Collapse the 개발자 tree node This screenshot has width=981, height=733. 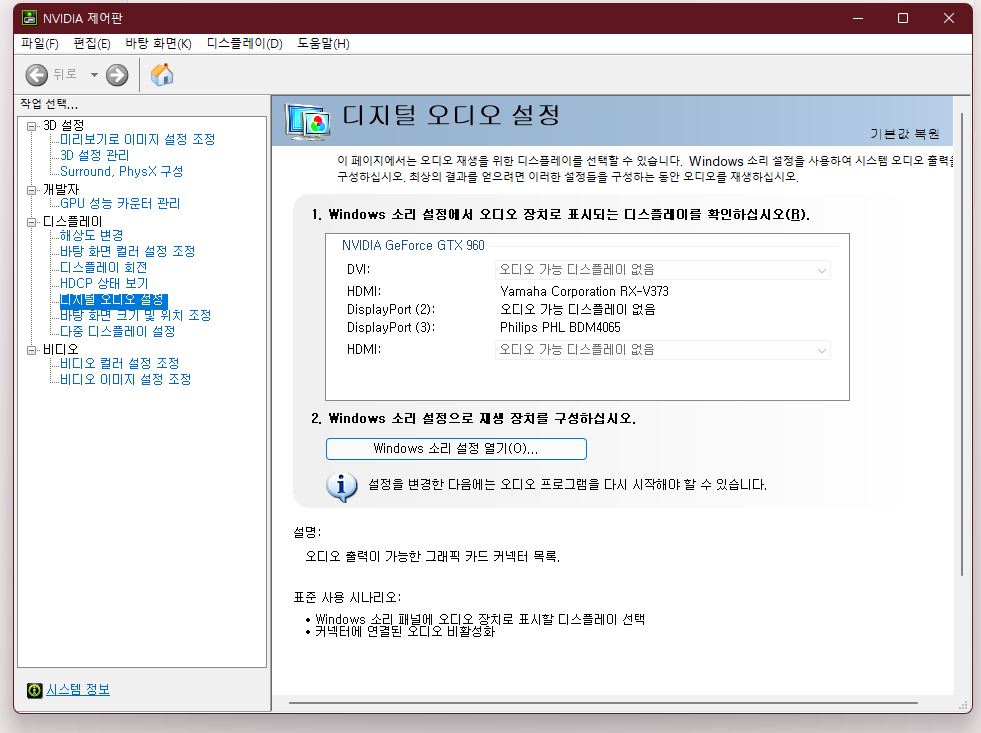pos(31,190)
